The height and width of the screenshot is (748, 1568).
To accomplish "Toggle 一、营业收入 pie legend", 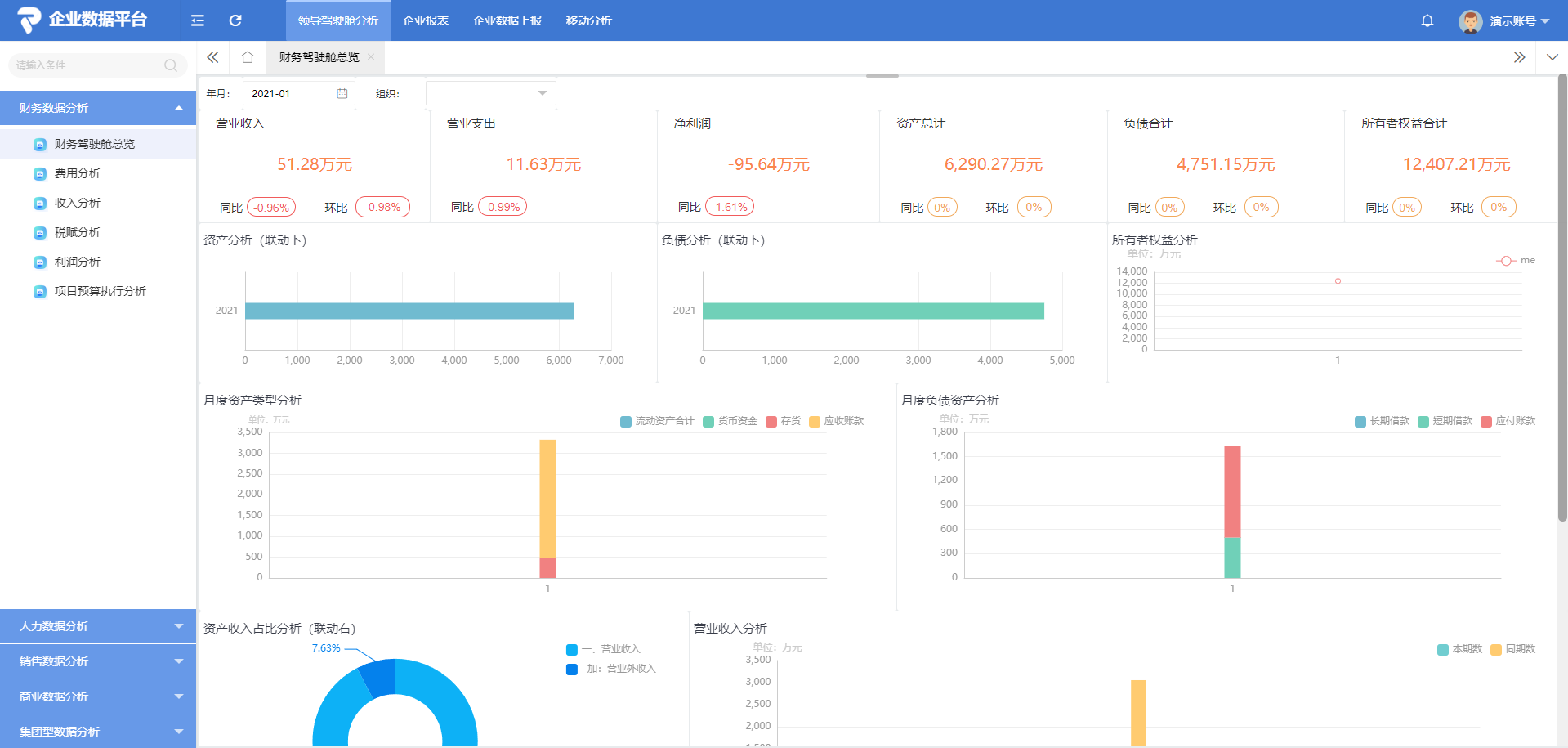I will [x=603, y=649].
